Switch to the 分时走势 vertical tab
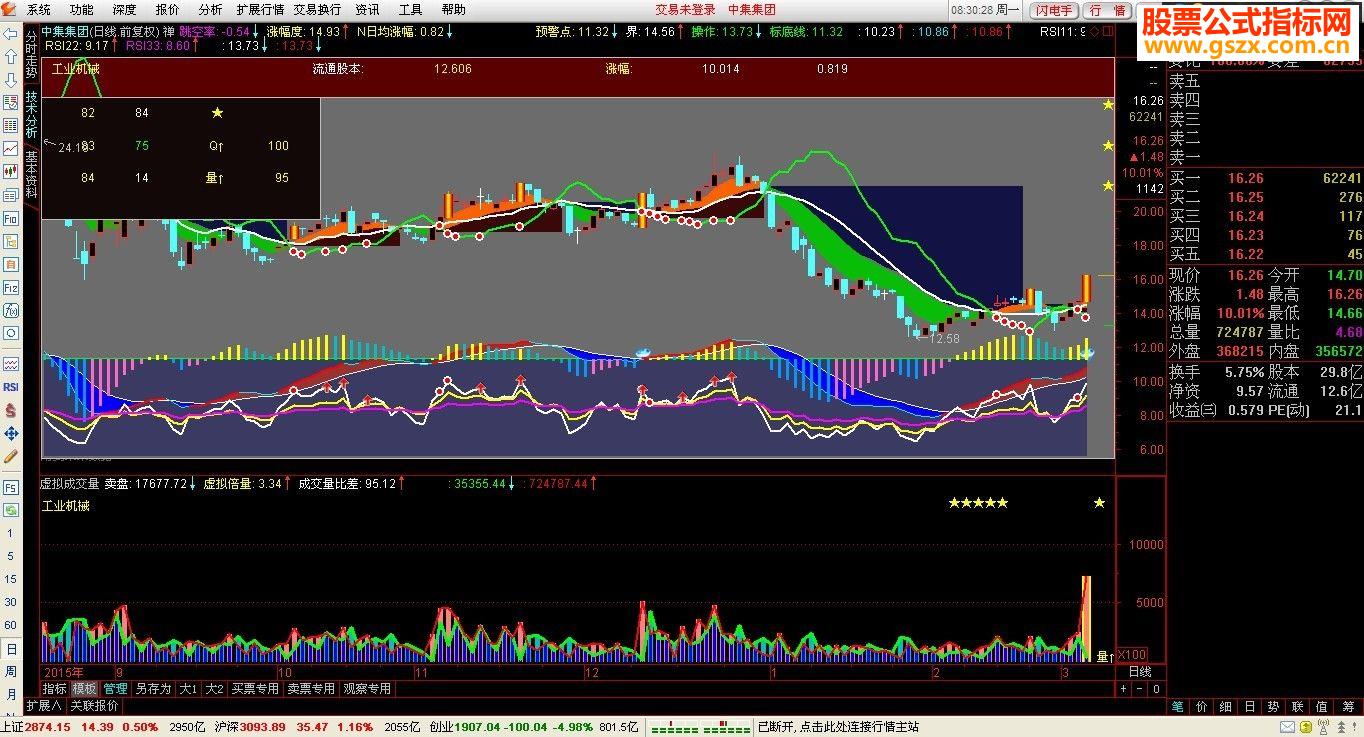The width and height of the screenshot is (1364, 737). 31,54
